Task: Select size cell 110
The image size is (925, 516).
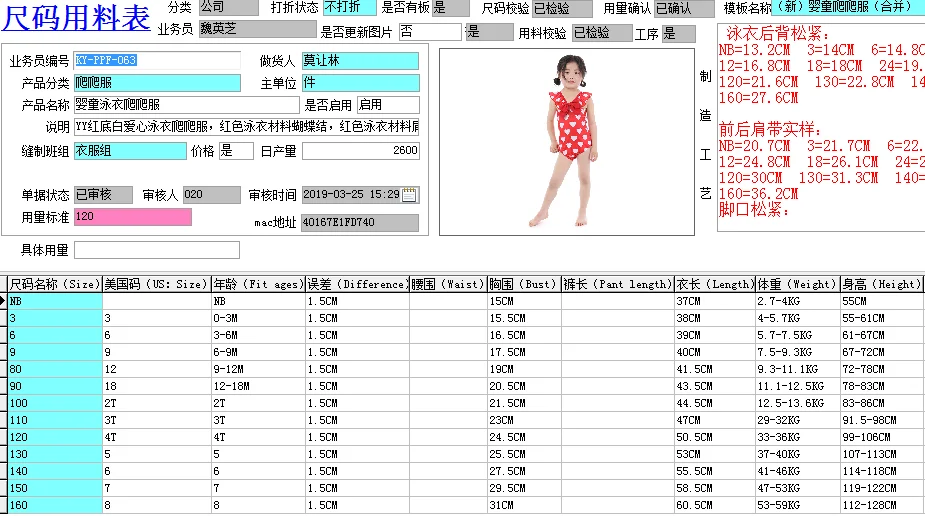Action: tap(55, 420)
